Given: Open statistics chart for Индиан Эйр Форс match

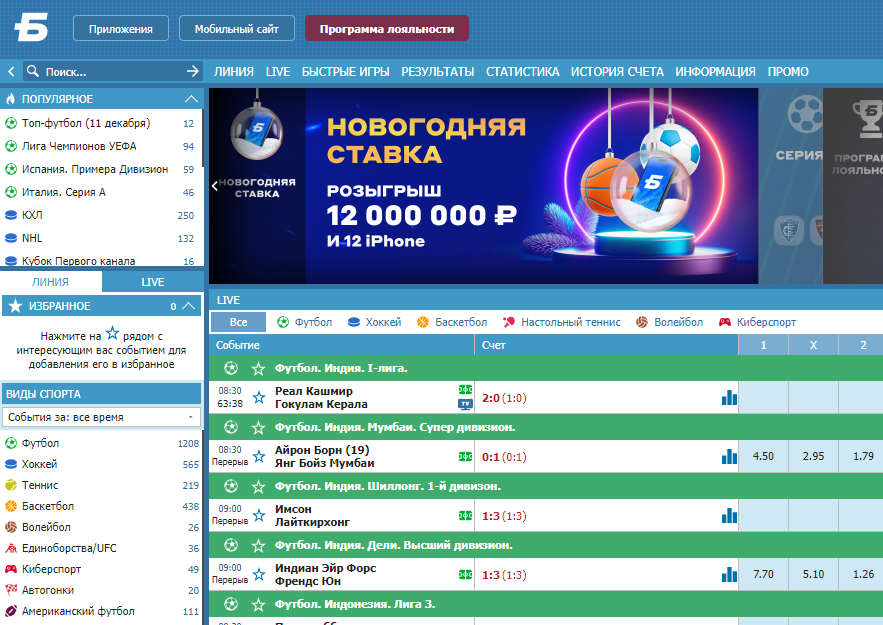Looking at the screenshot, I should [x=729, y=574].
